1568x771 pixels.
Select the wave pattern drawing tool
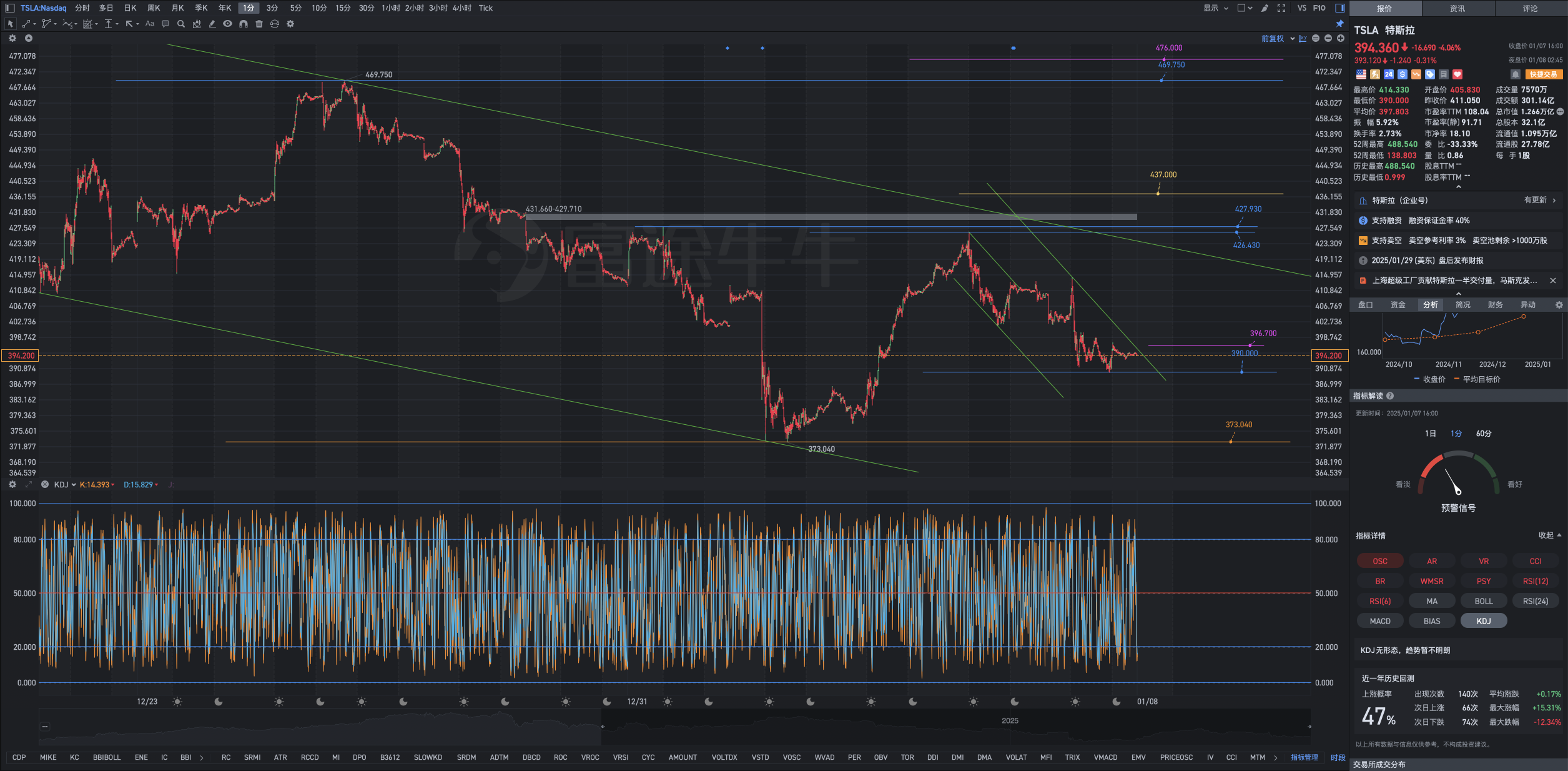(69, 24)
